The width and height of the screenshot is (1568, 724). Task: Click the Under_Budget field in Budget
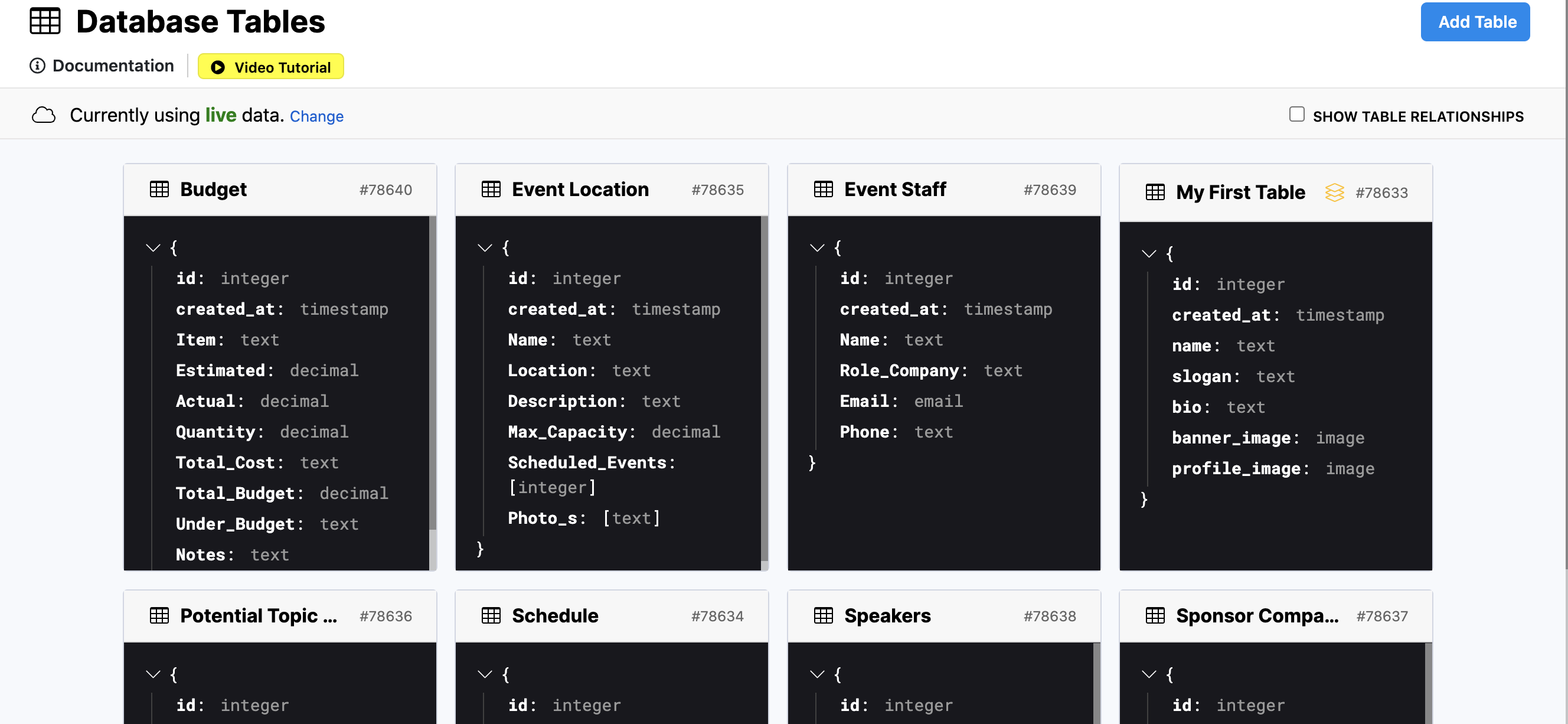coord(267,524)
